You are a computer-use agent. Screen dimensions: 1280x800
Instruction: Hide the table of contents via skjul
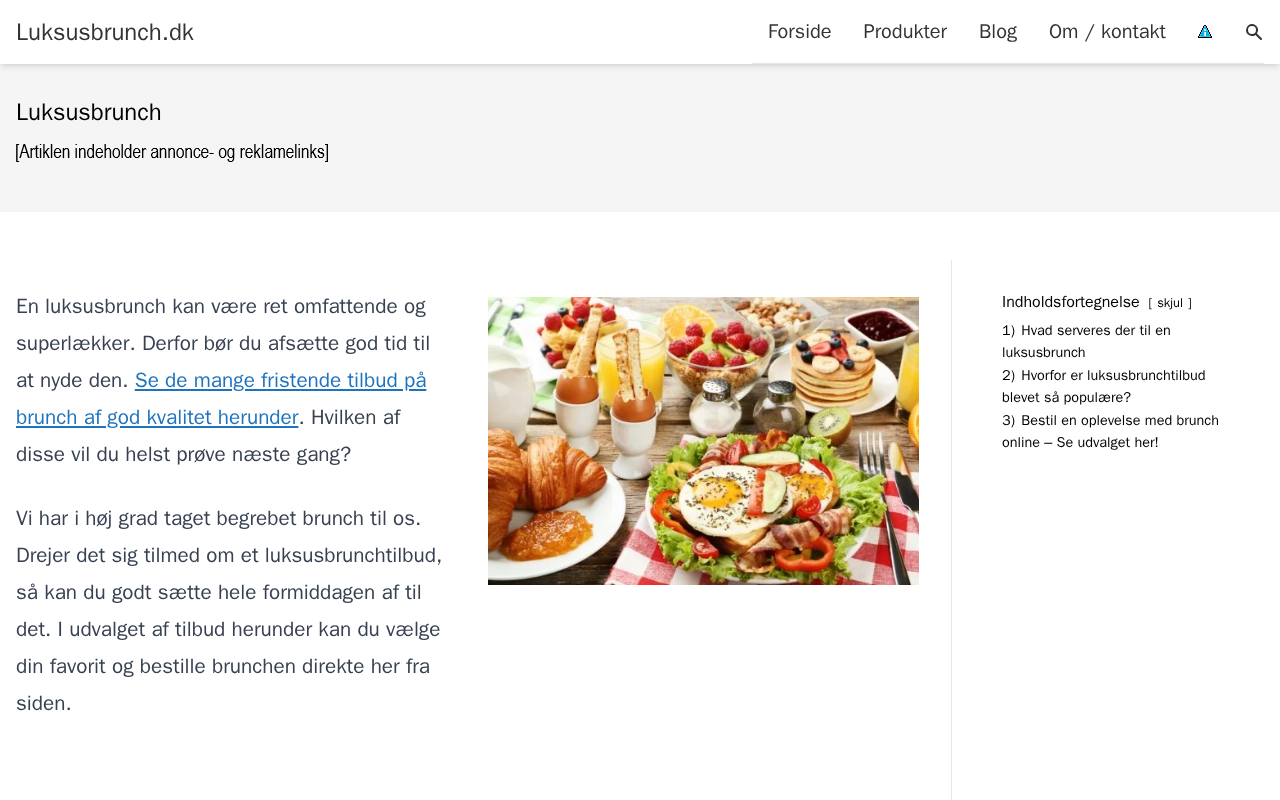click(x=1170, y=303)
